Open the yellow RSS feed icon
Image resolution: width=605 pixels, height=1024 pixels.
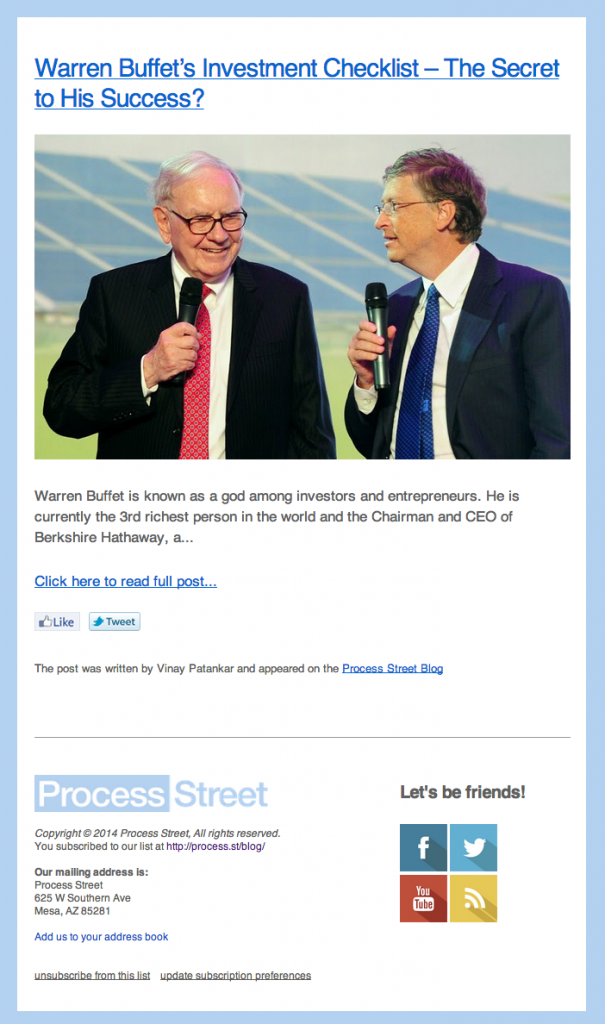pyautogui.click(x=474, y=899)
